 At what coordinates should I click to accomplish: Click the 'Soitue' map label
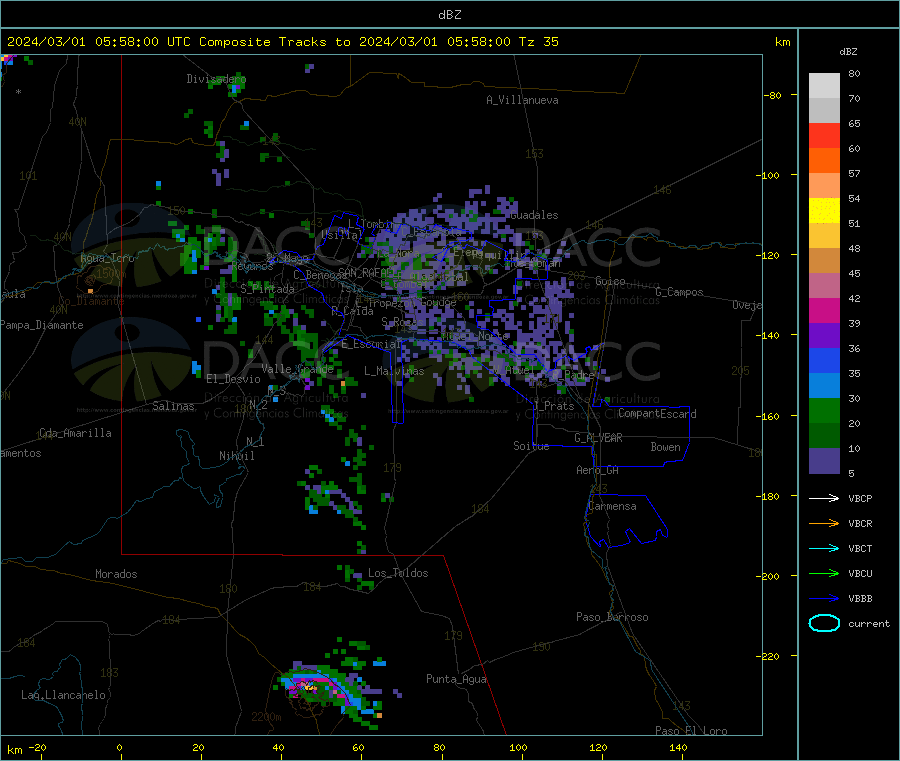click(531, 446)
